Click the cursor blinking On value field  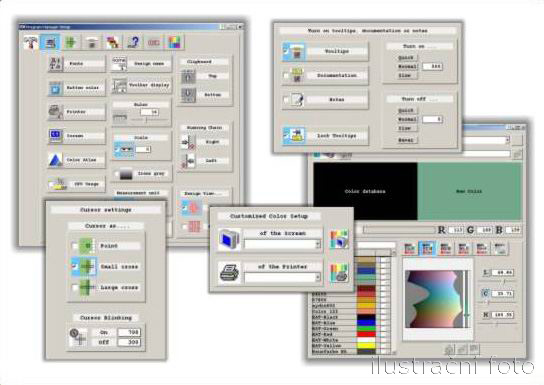129,332
